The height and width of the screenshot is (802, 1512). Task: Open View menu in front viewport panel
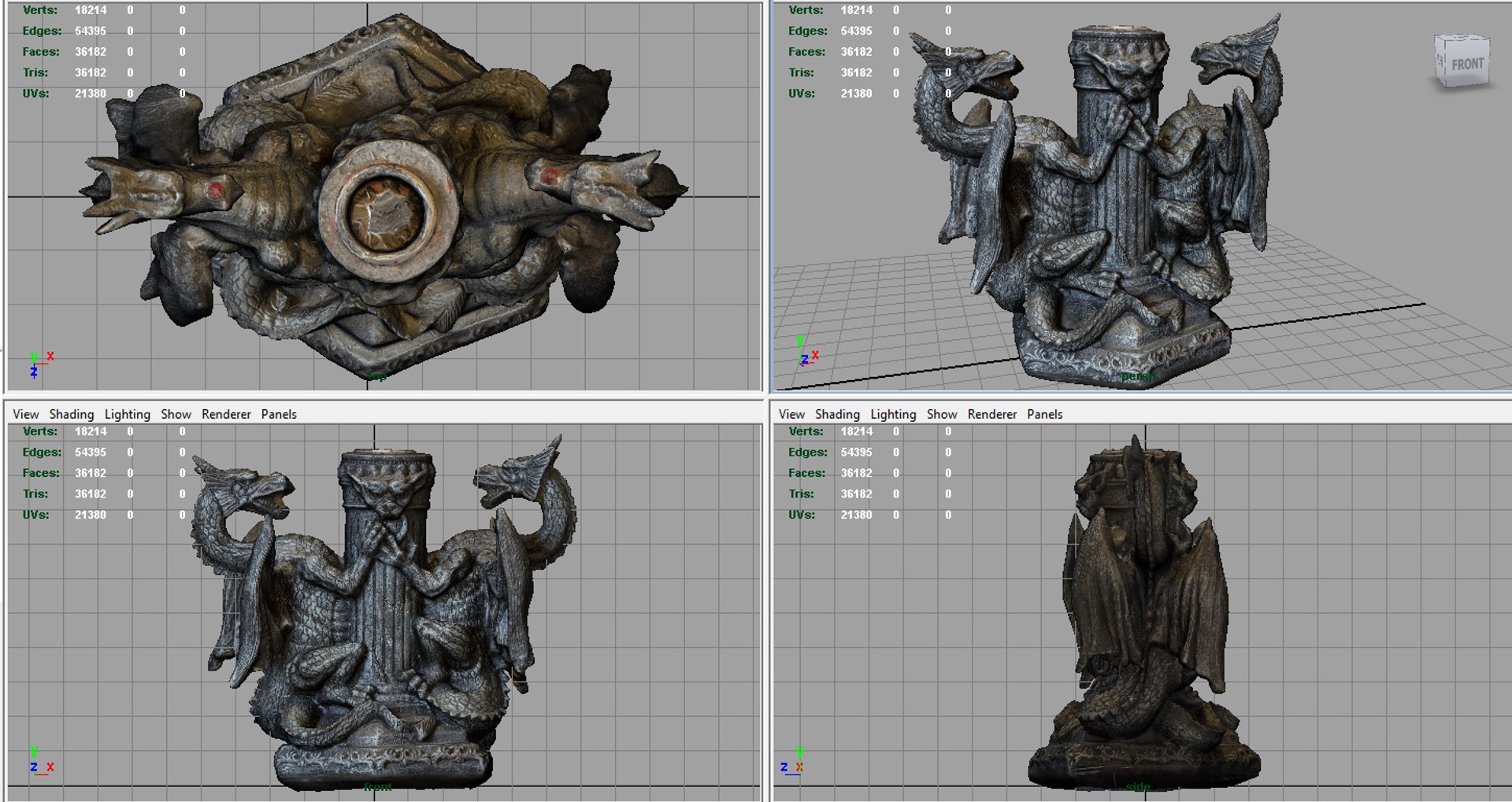[26, 414]
